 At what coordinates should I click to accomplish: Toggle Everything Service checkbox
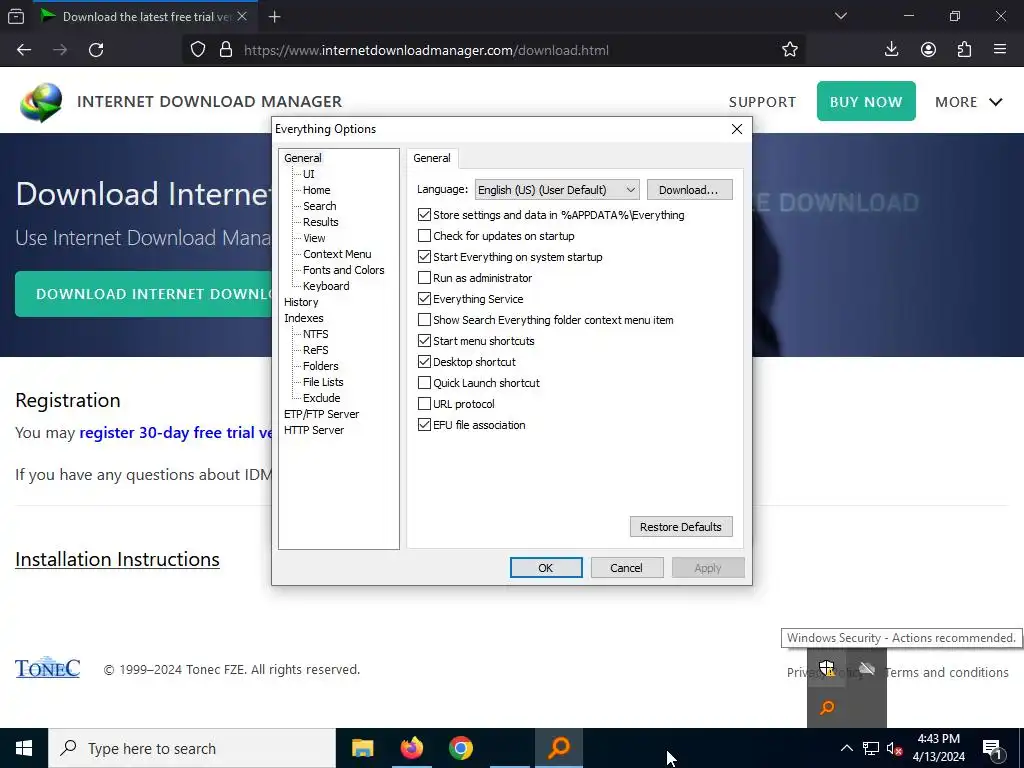click(424, 298)
